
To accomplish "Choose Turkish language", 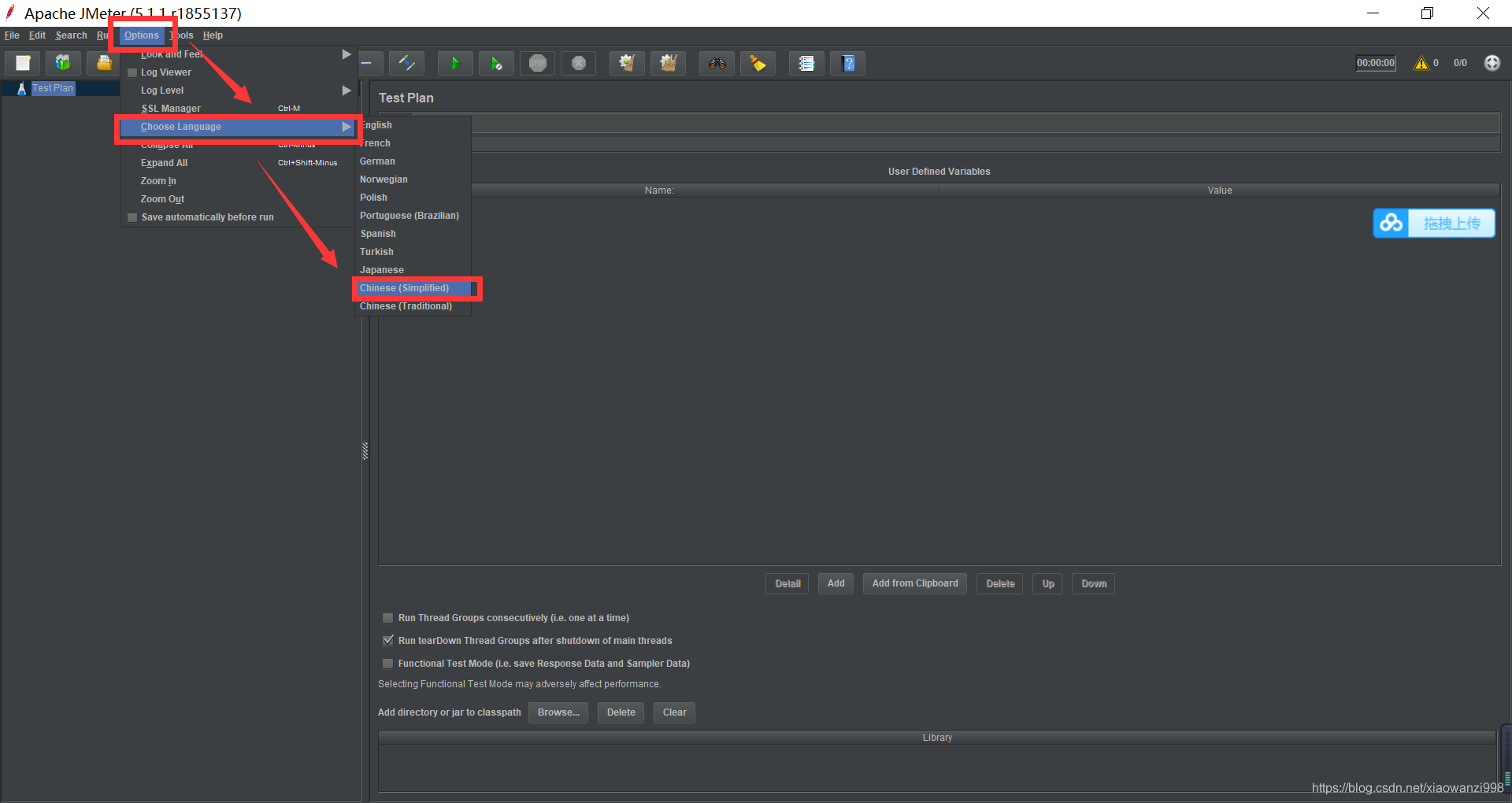I will coord(413,252).
